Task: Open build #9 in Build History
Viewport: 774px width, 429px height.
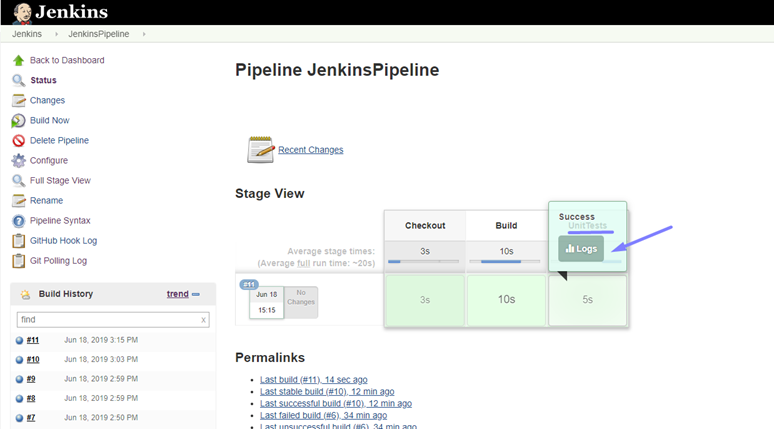Action: click(x=31, y=379)
